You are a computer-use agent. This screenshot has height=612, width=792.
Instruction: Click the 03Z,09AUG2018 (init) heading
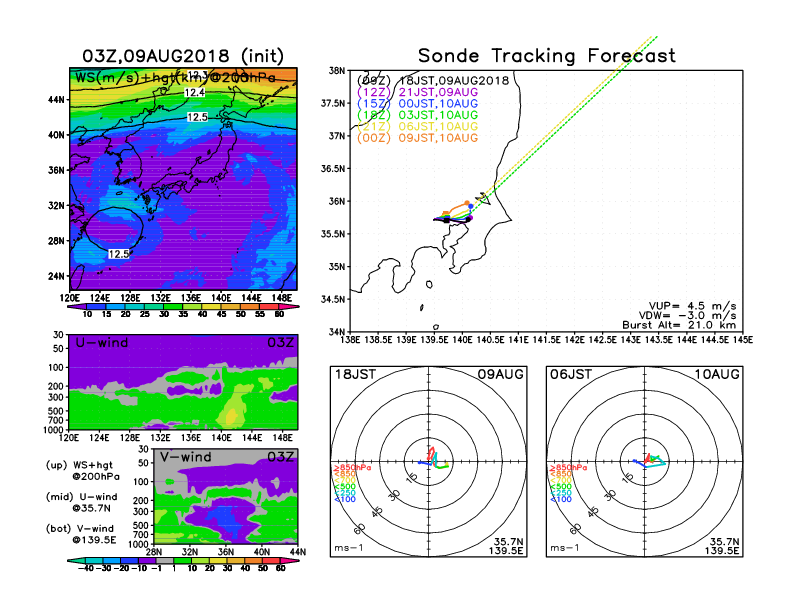tap(184, 55)
